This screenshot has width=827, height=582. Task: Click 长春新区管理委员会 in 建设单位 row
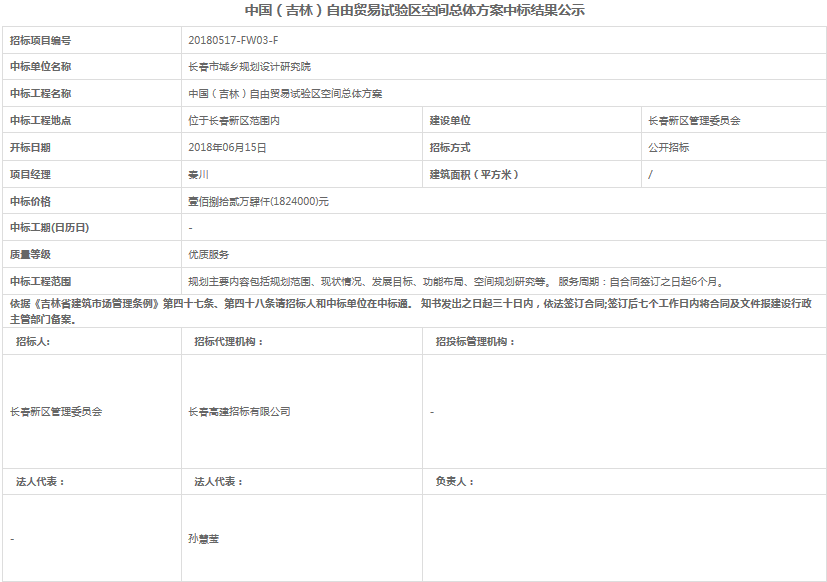[x=694, y=121]
